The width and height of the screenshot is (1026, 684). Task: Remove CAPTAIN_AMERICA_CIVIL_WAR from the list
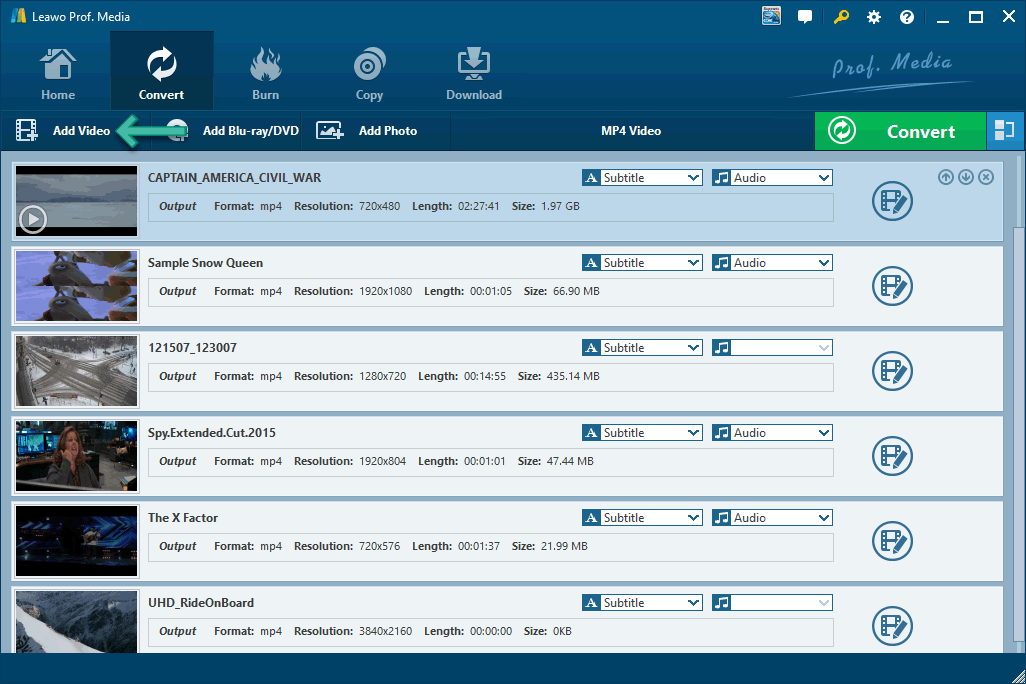tap(986, 177)
